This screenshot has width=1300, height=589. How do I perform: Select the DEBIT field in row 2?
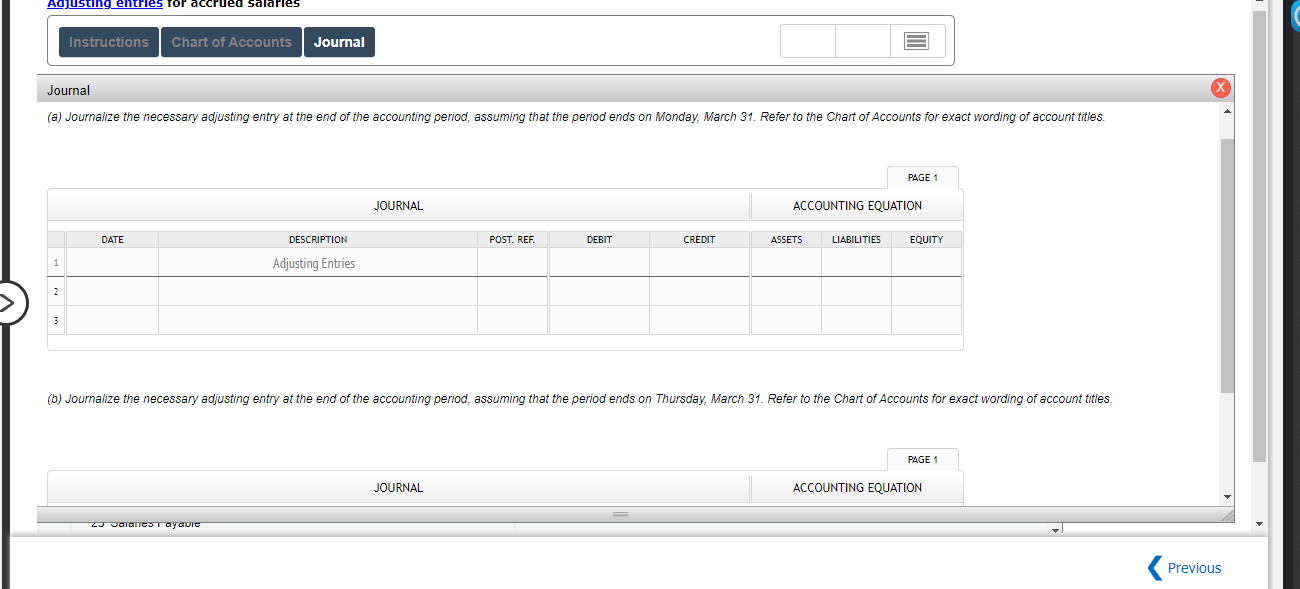click(x=598, y=291)
